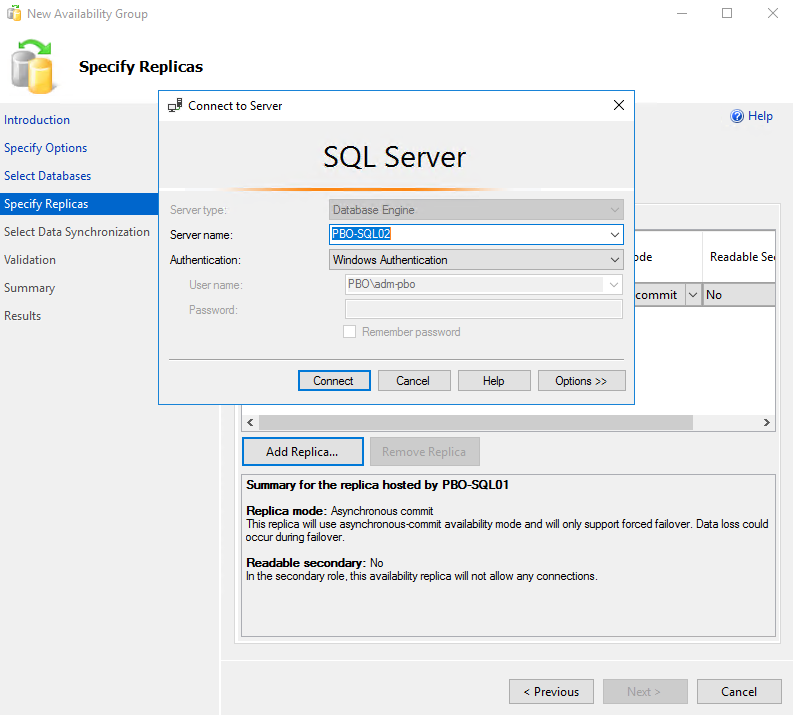Viewport: 793px width, 715px height.
Task: Click the Remove Replica button
Action: [424, 452]
